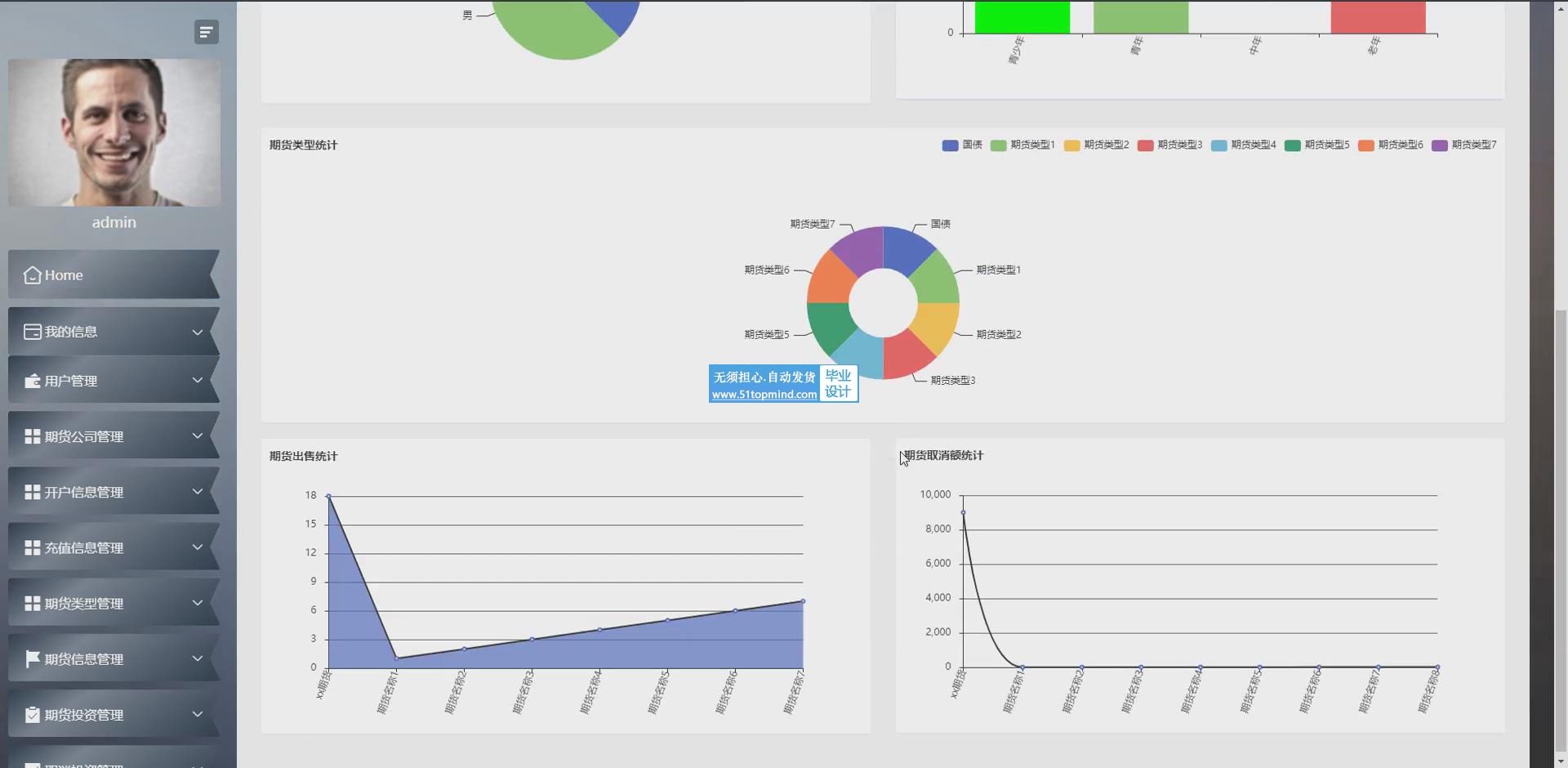Click the grid icon beside 期货类型管理
Image resolution: width=1568 pixels, height=768 pixels.
pos(33,603)
